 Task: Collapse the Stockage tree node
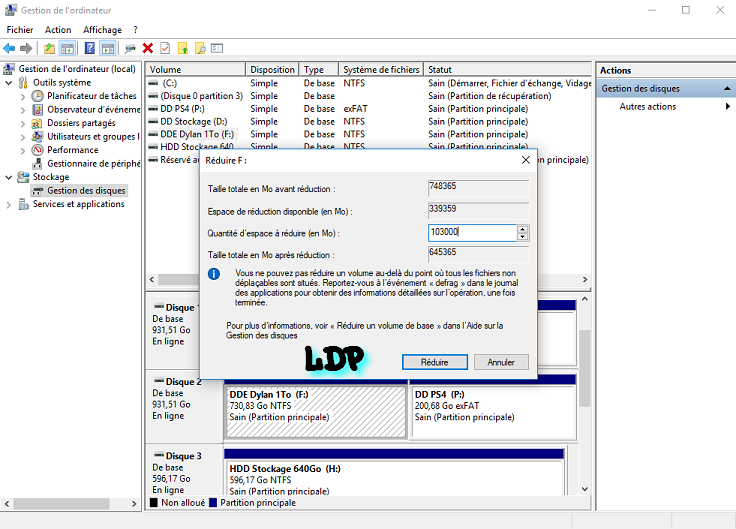click(x=8, y=177)
